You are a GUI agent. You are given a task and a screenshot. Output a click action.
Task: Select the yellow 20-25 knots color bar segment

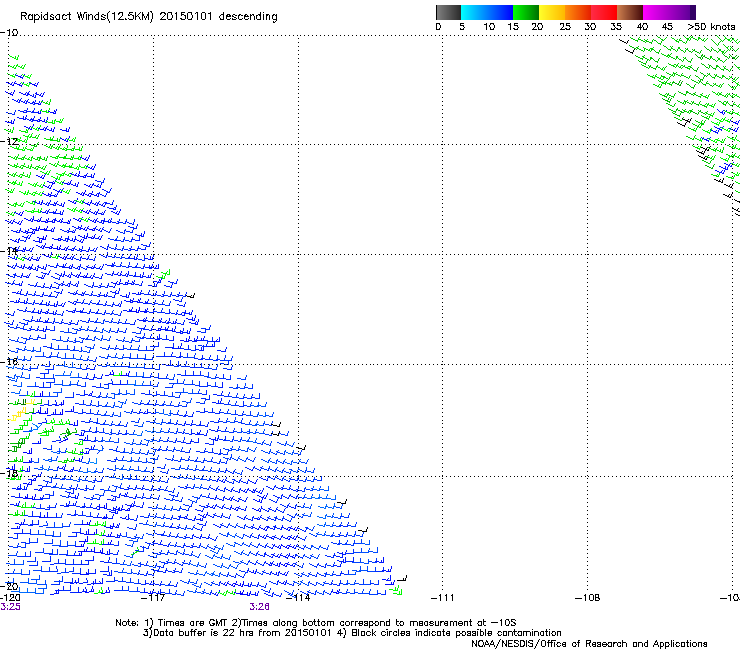click(552, 12)
